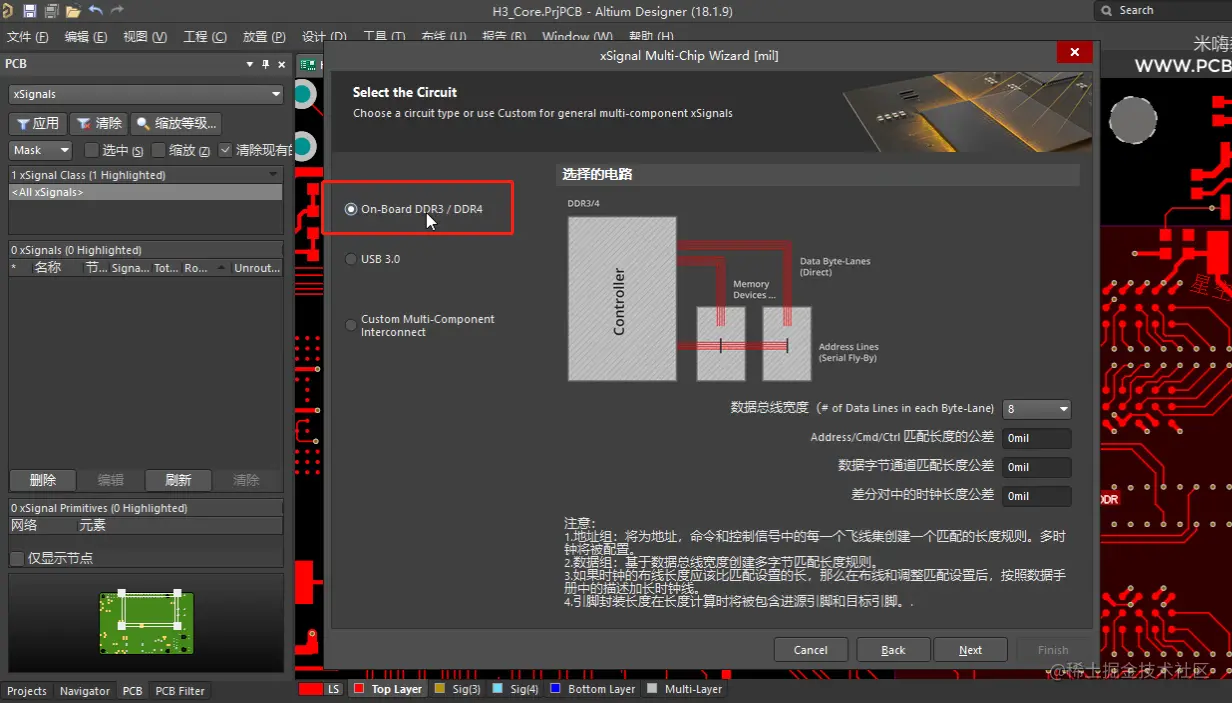Click Address/Cmd/Ctrl tolerance field
The width and height of the screenshot is (1232, 703).
pos(1037,438)
